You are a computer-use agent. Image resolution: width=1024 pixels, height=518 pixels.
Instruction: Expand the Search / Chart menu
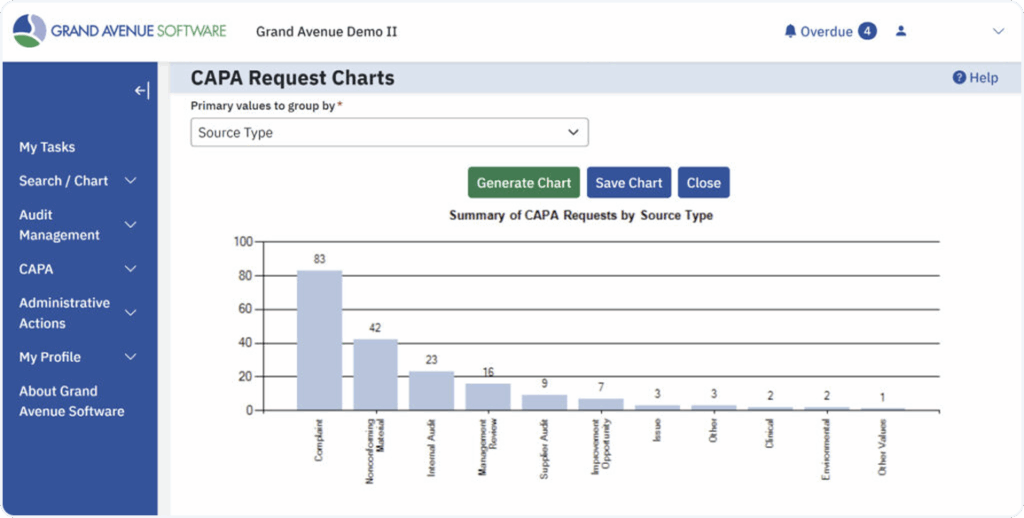[130, 181]
